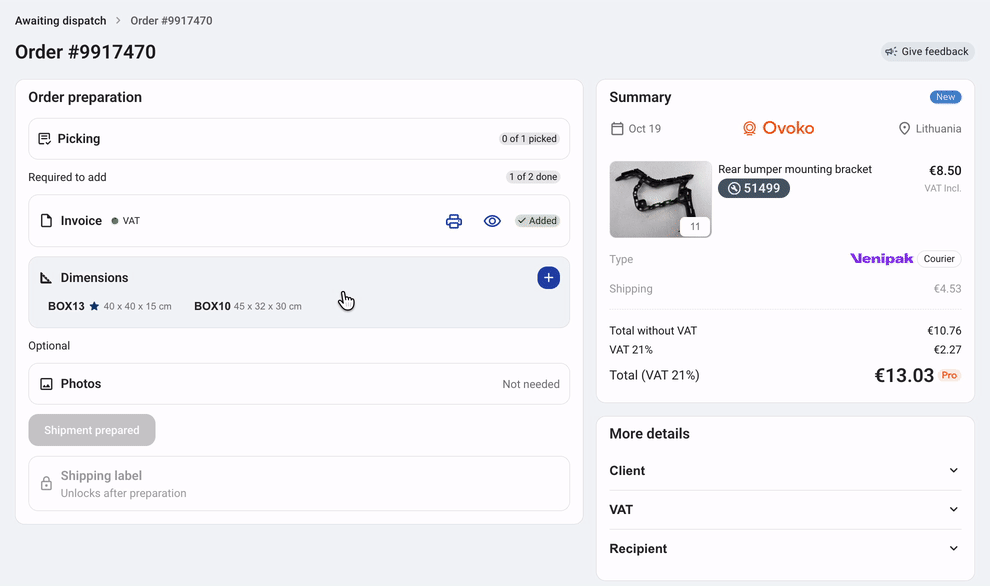
Task: Click the €13.03 total amount
Action: pyautogui.click(x=904, y=376)
